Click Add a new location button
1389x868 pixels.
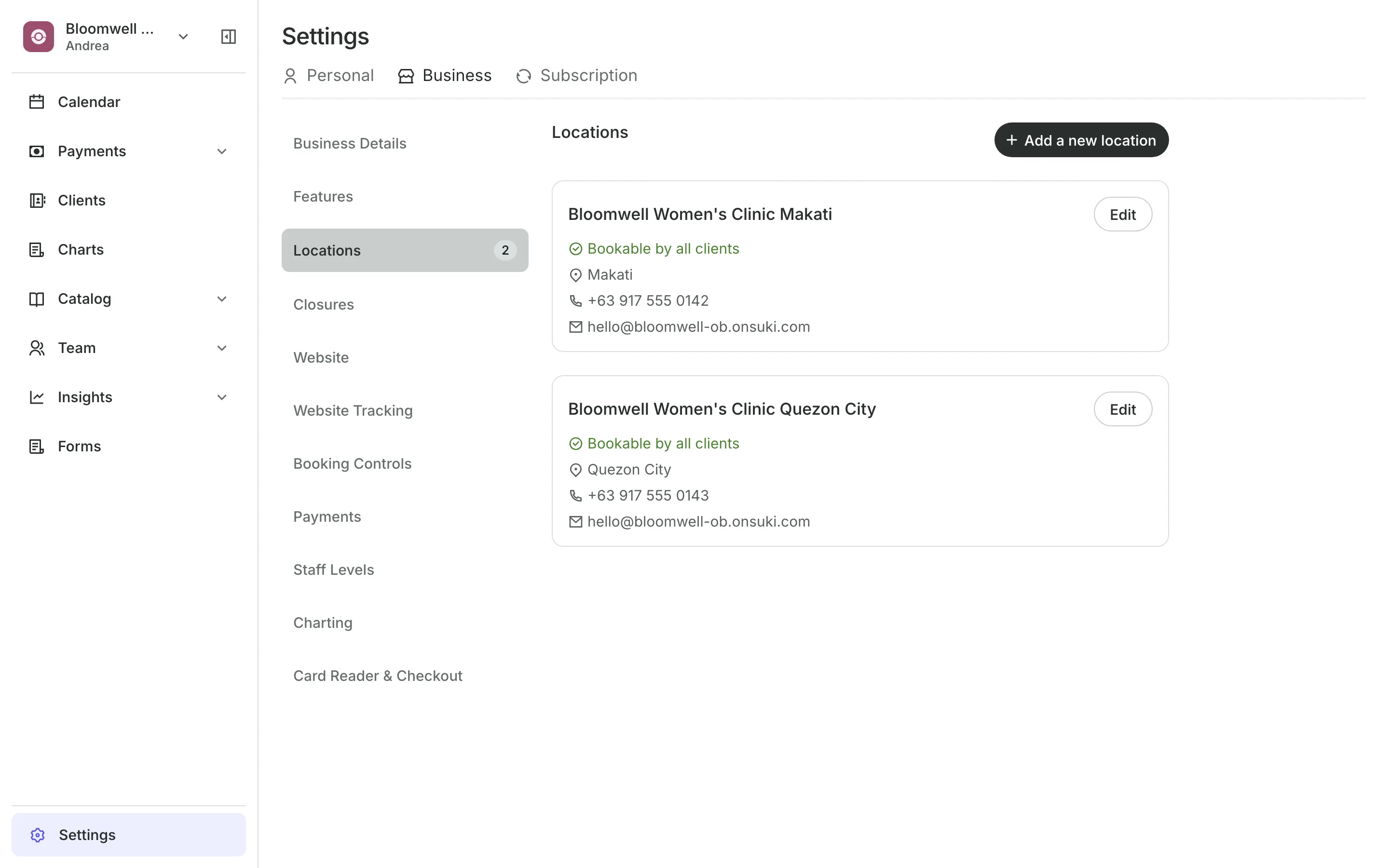pos(1081,140)
